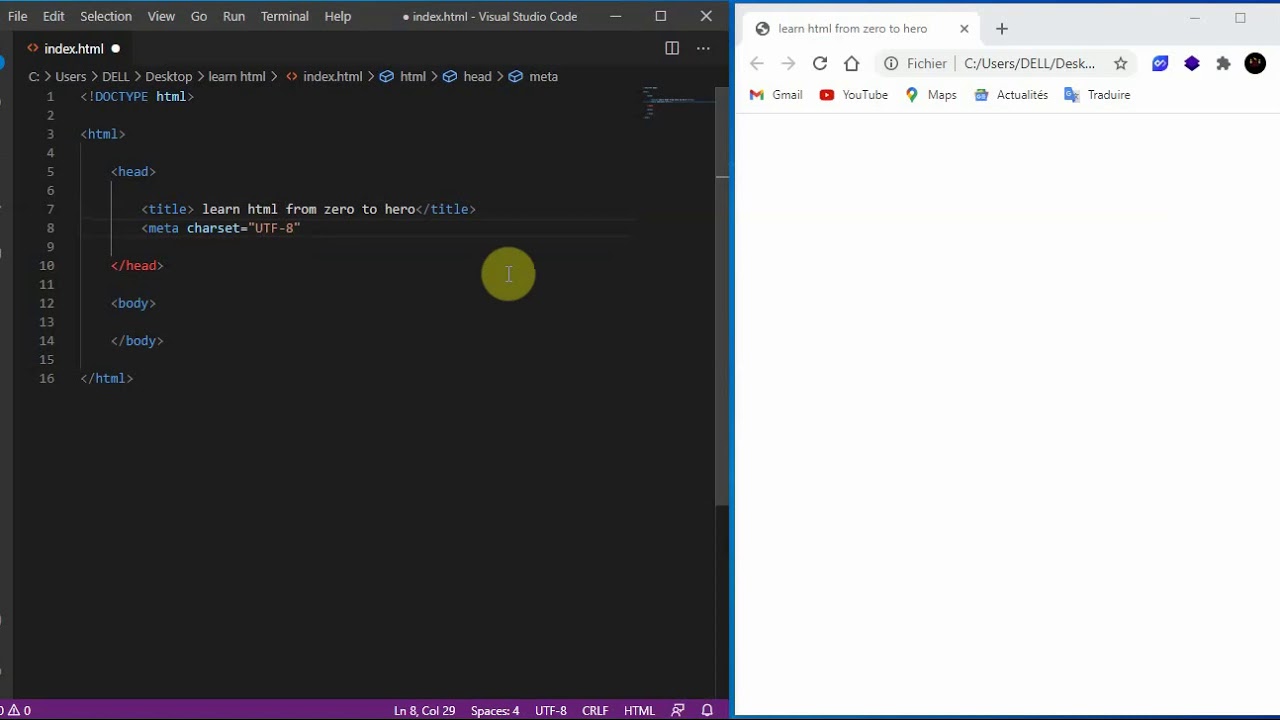The image size is (1280, 720).
Task: Select the Chrome tab learn html from zero to hero
Action: pyautogui.click(x=862, y=29)
